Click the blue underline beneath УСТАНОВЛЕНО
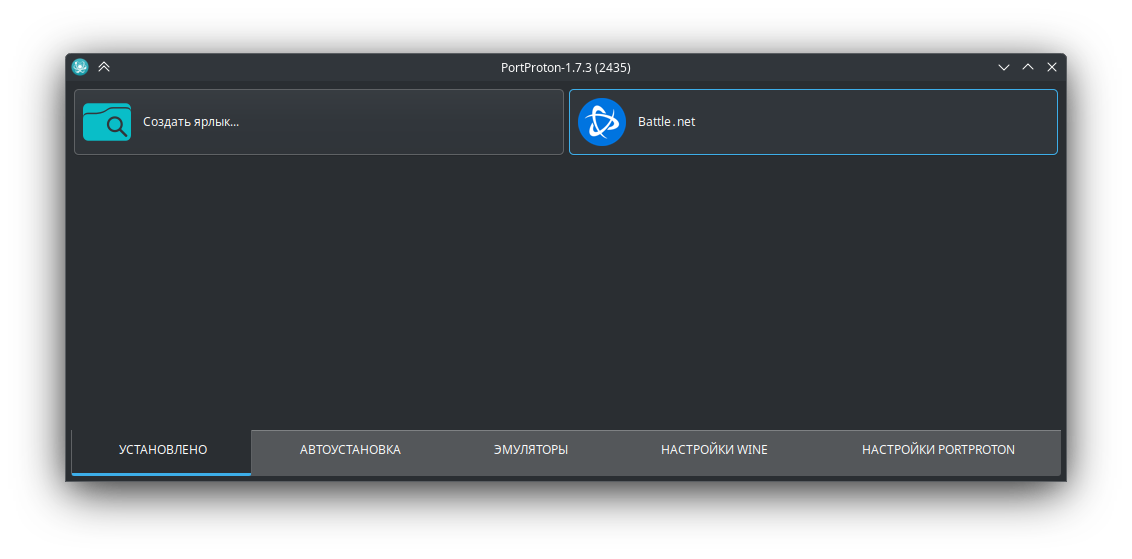The image size is (1132, 559). (162, 473)
